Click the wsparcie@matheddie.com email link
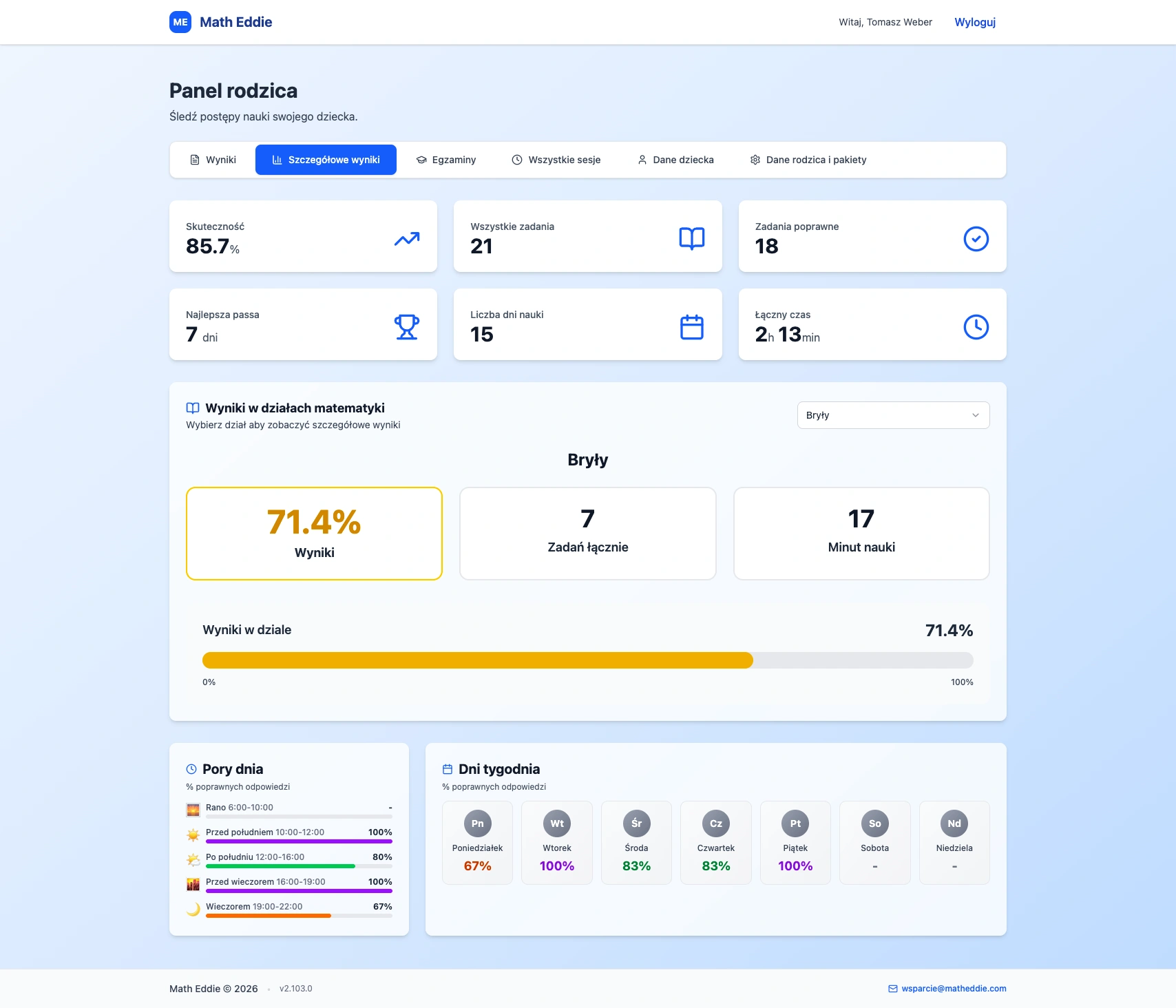This screenshot has width=1176, height=1008. click(954, 989)
